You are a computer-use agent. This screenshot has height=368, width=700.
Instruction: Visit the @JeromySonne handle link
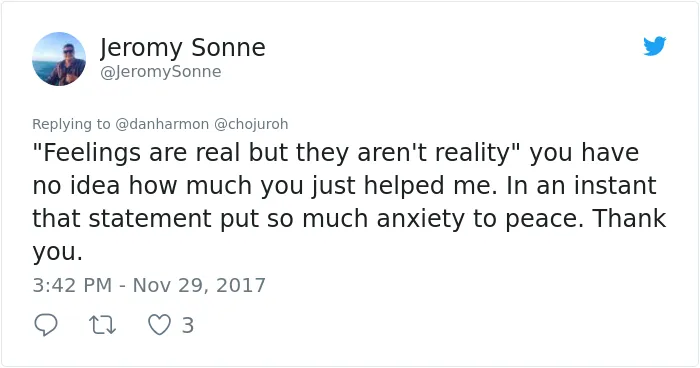click(161, 71)
